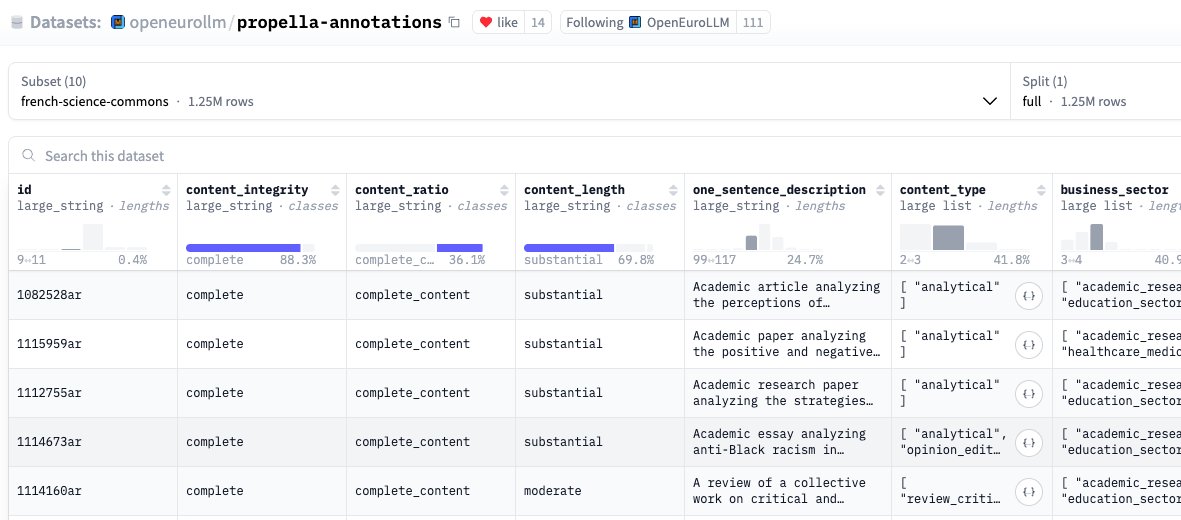Sort the one_sentence_description column

(880, 190)
